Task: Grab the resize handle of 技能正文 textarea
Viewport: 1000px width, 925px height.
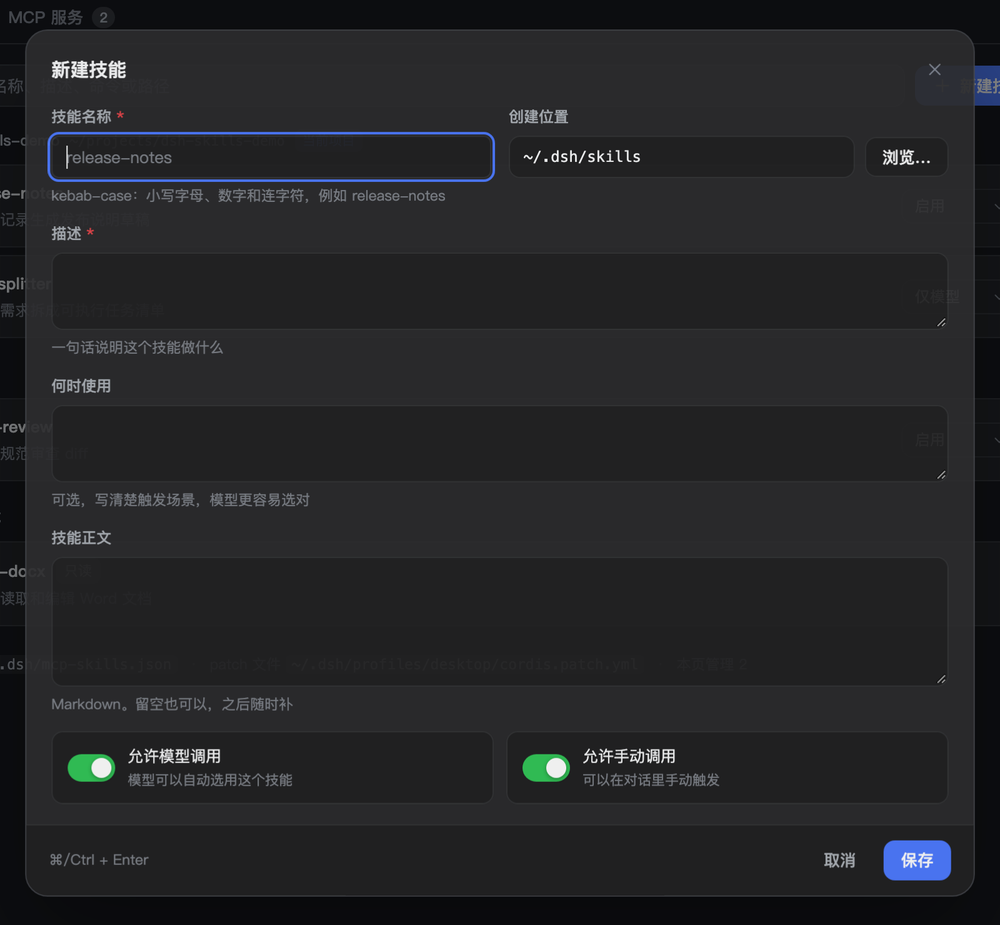Action: pos(941,679)
